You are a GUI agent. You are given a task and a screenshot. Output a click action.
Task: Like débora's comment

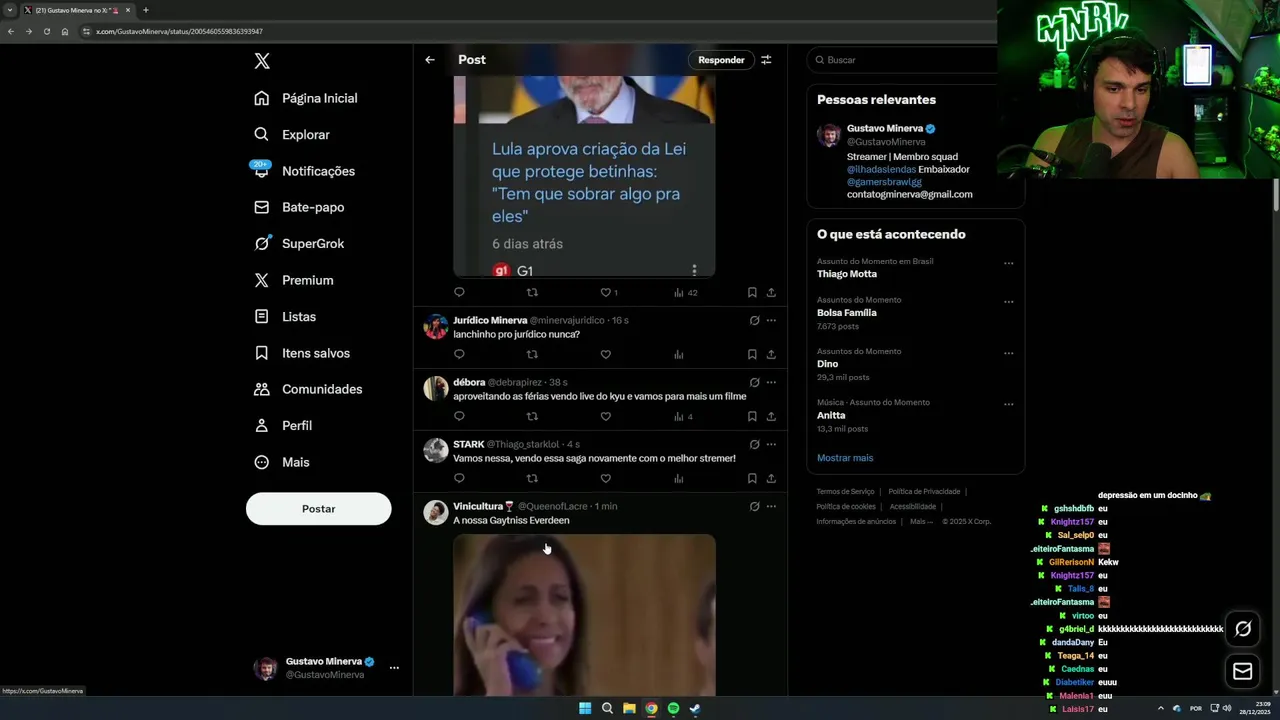(605, 416)
